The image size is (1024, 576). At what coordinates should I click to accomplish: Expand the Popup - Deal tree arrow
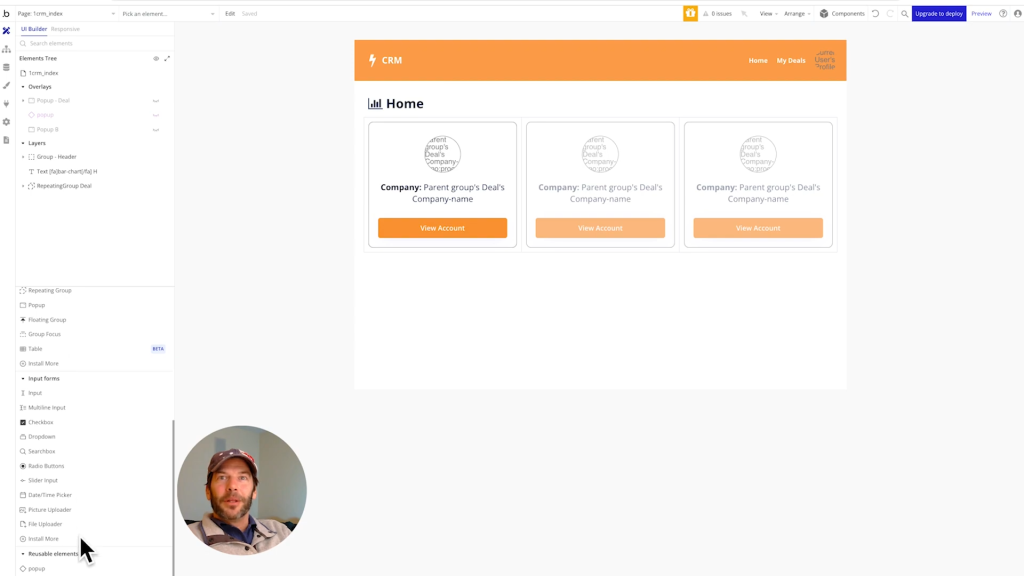tap(23, 101)
